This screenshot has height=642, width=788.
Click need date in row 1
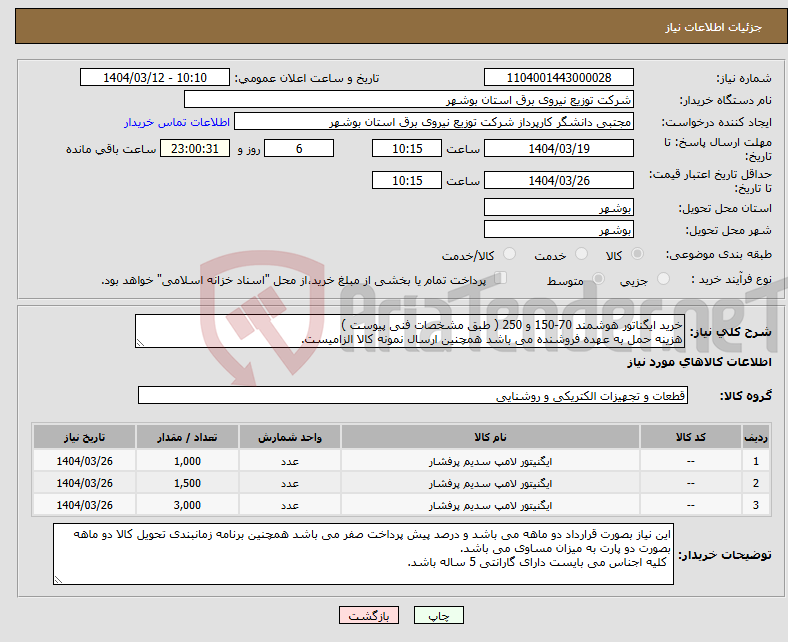tap(84, 461)
